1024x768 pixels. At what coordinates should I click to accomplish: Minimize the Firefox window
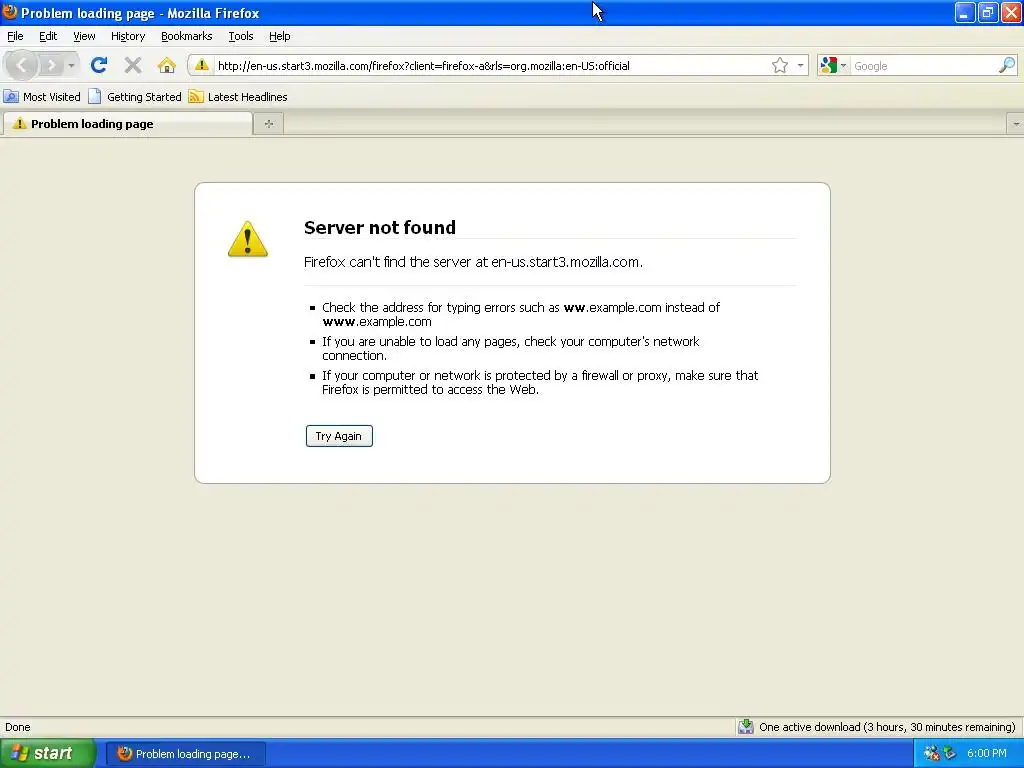965,12
